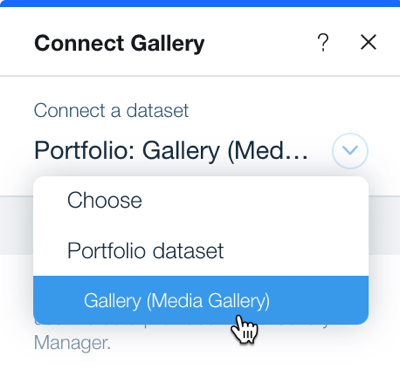Click the truncated dataset name field
400x384 pixels.
(171, 151)
